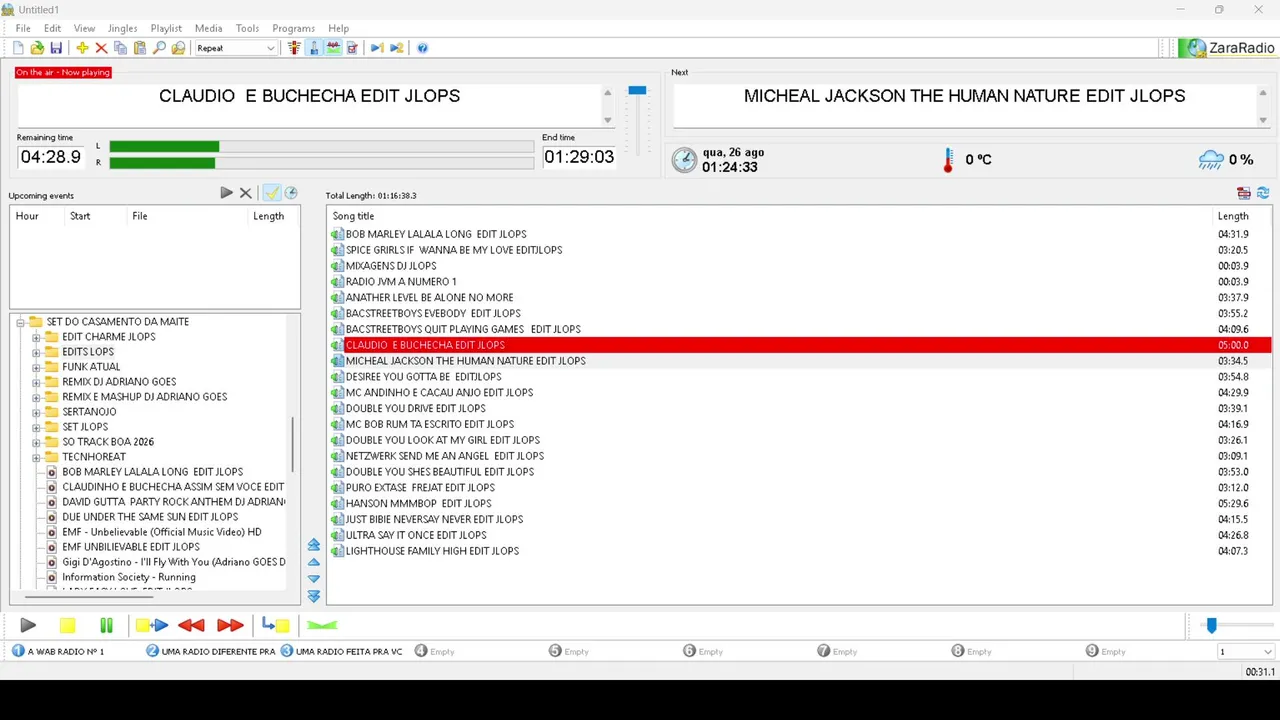This screenshot has width=1280, height=720.
Task: Click the file tree vertical scrollbar
Action: pyautogui.click(x=293, y=444)
